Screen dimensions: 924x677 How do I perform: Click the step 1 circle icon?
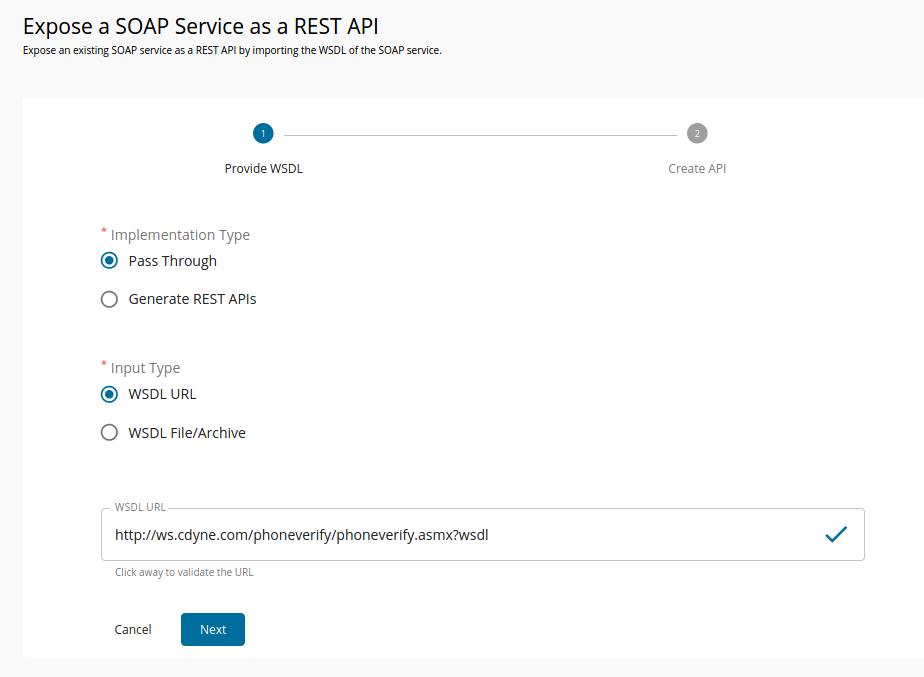pos(263,133)
